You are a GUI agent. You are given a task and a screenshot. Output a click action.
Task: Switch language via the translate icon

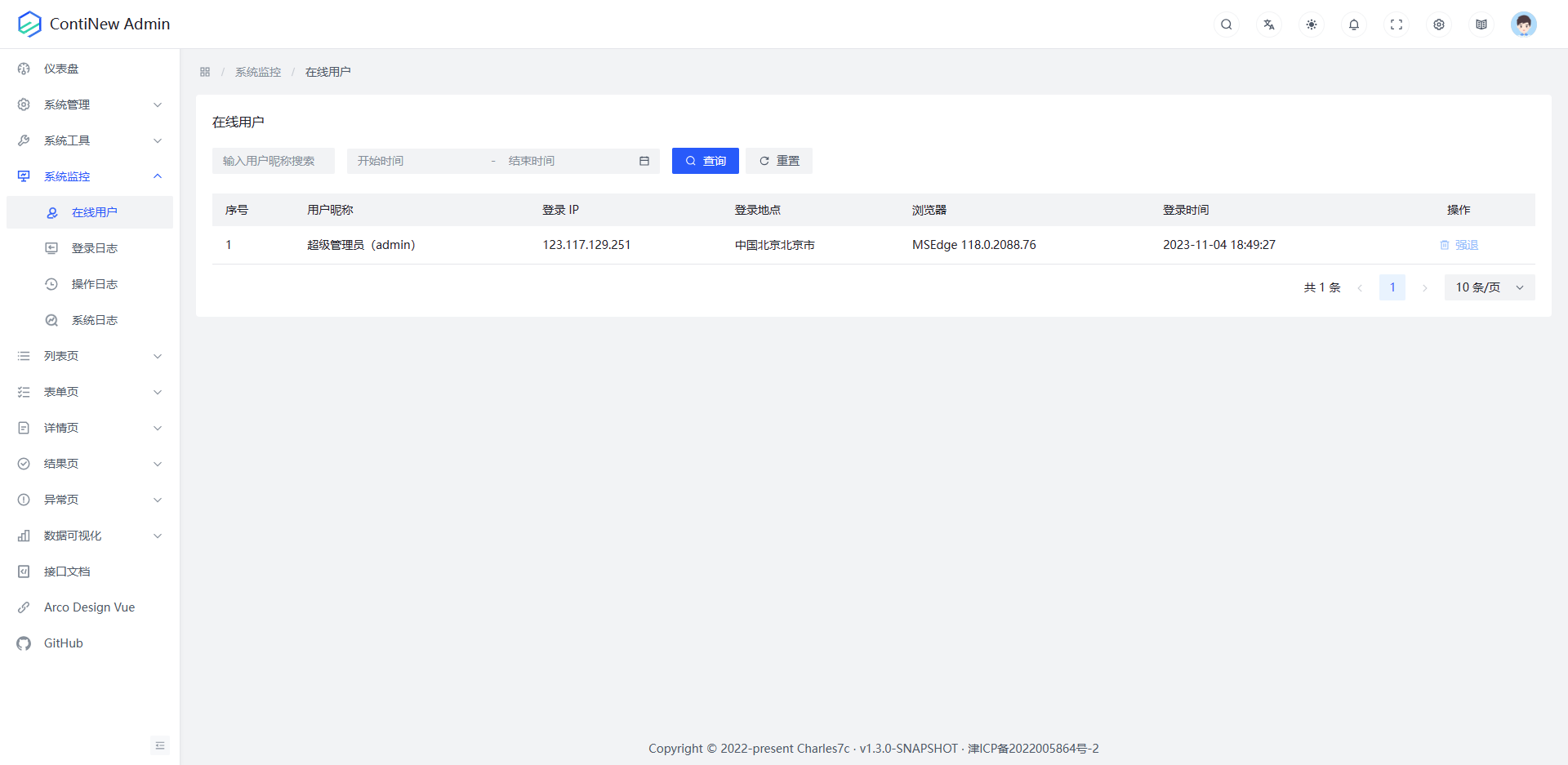pos(1268,24)
